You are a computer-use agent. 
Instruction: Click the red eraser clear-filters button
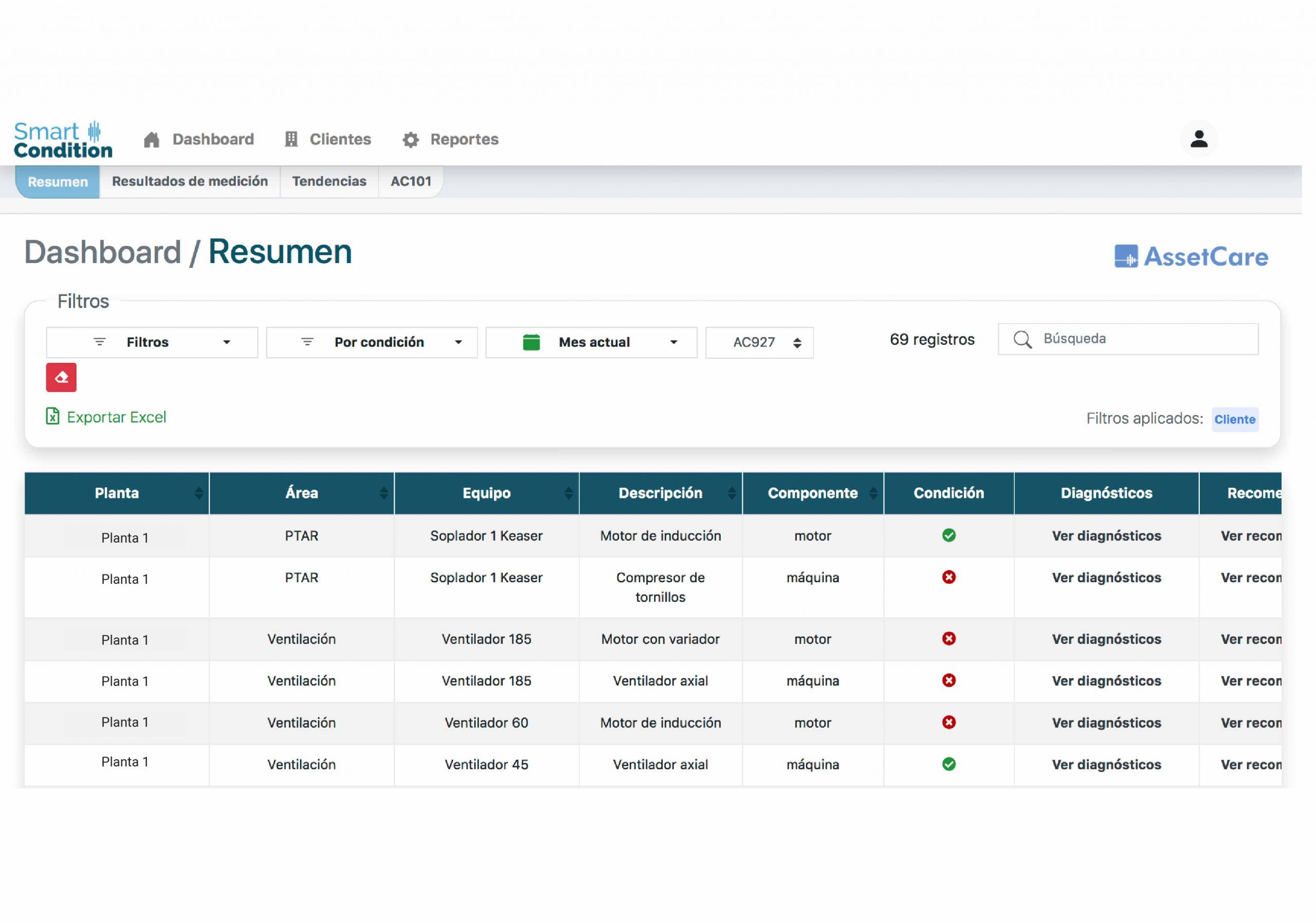(x=61, y=377)
